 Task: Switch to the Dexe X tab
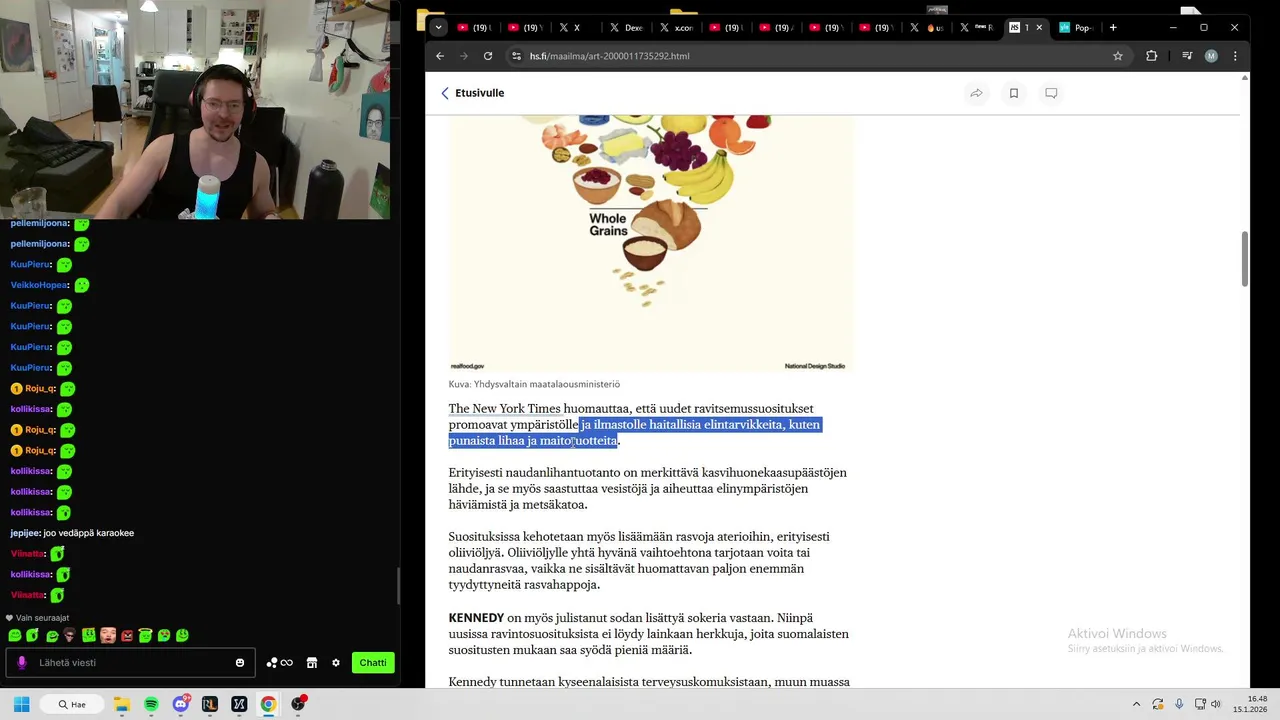[626, 28]
